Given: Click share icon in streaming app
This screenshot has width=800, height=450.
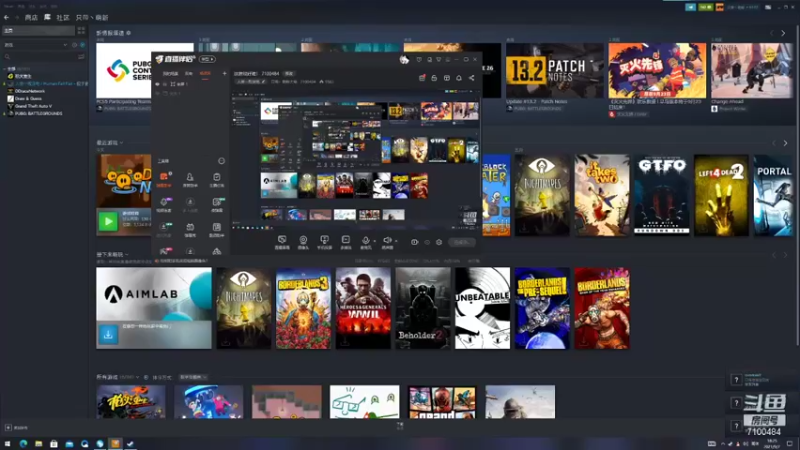Looking at the screenshot, I should click(x=471, y=78).
